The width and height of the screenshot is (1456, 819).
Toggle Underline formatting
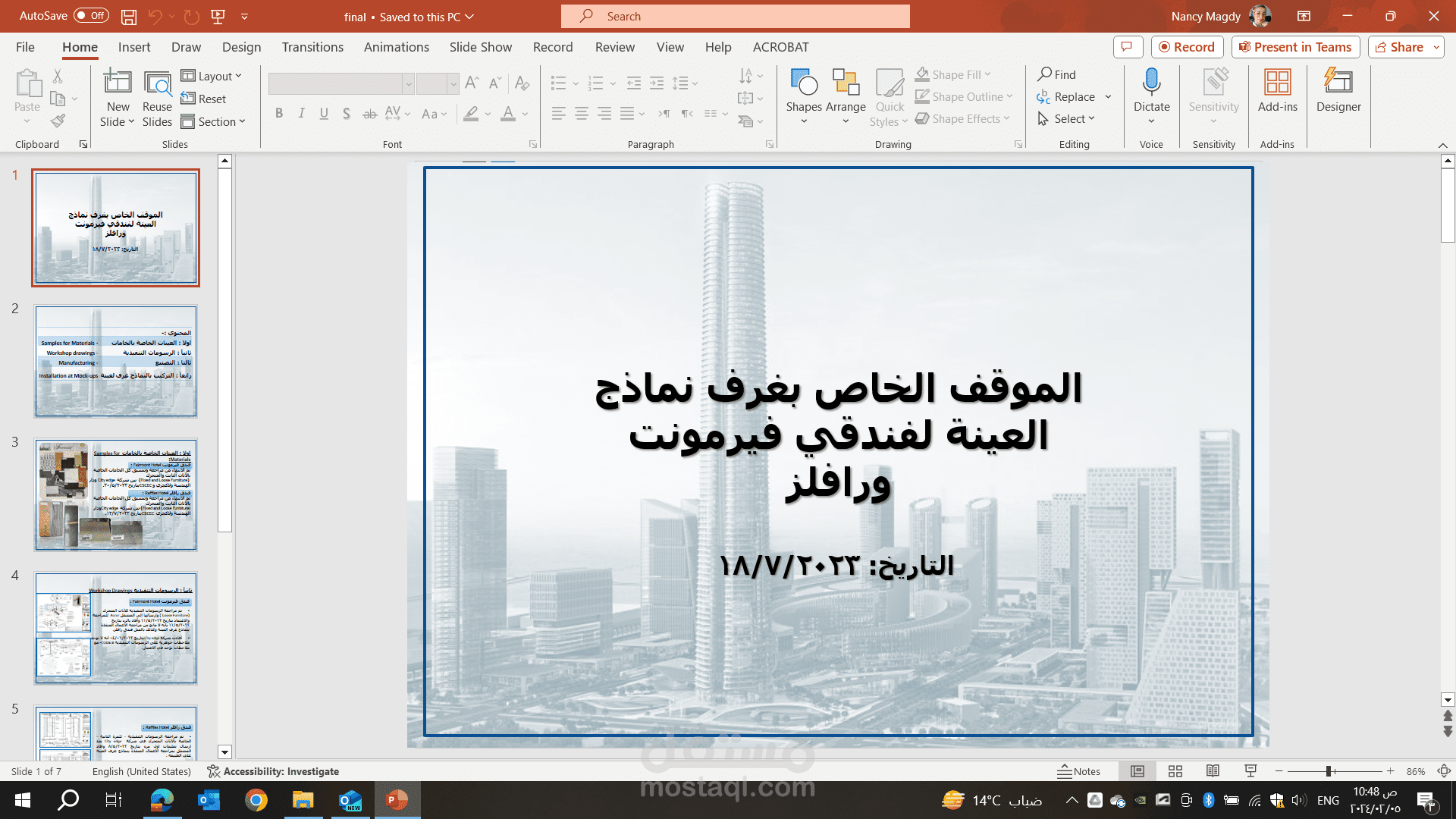pyautogui.click(x=324, y=114)
